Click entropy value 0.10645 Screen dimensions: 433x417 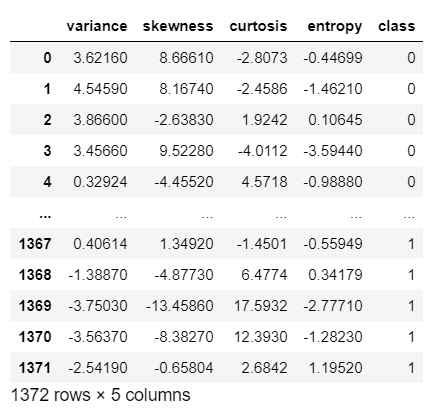click(x=335, y=120)
